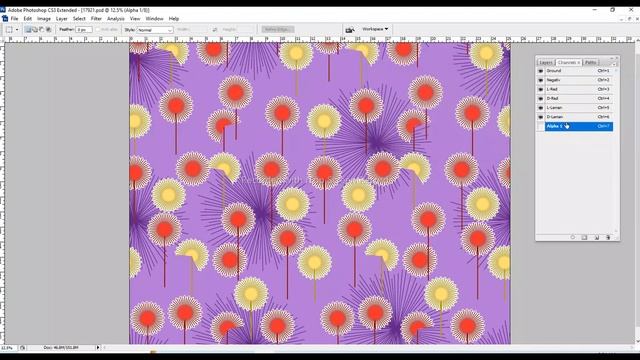Image resolution: width=640 pixels, height=360 pixels.
Task: Minimize the document window in menu bar
Action: coord(621,19)
